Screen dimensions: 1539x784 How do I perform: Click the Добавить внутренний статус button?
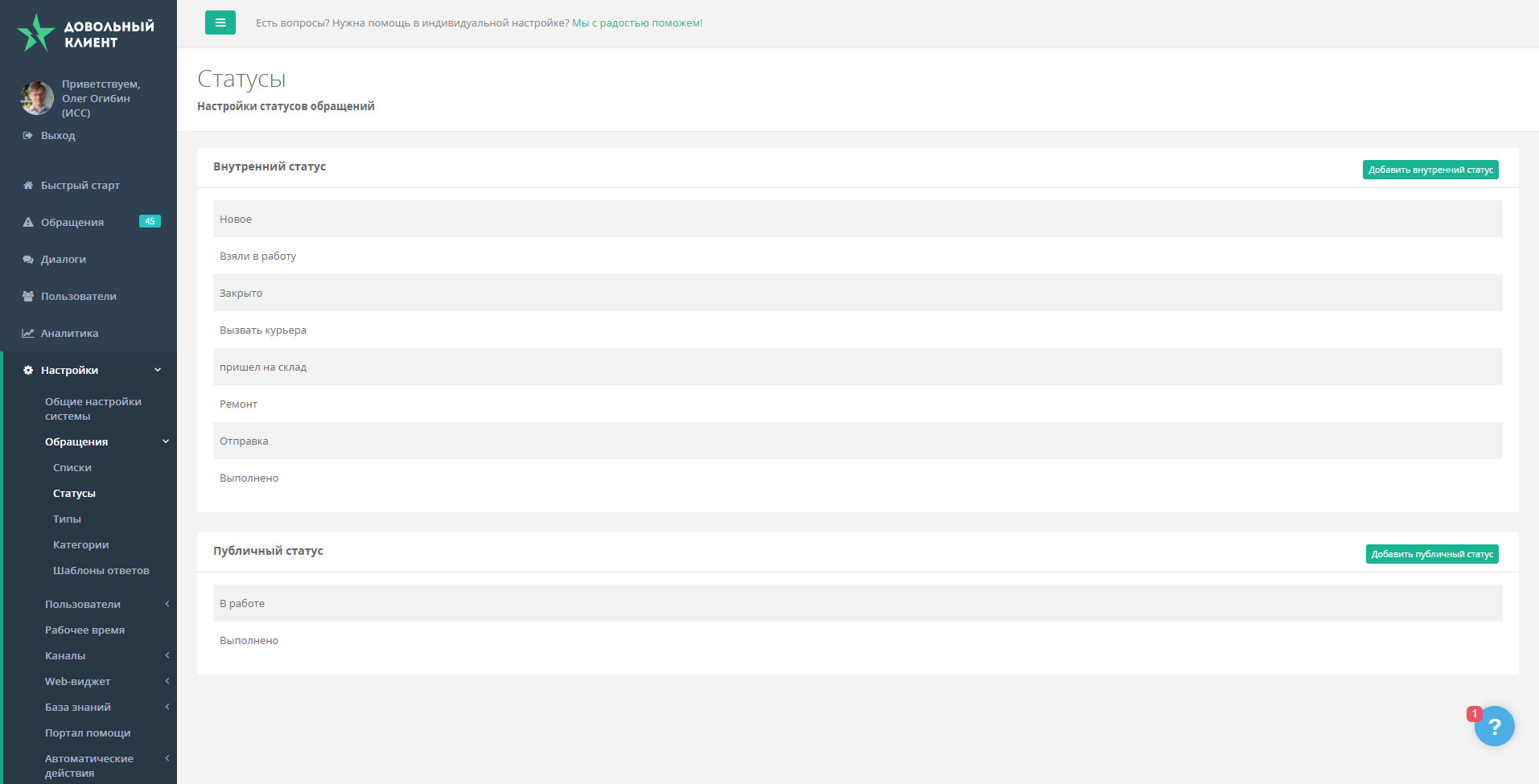click(x=1430, y=170)
